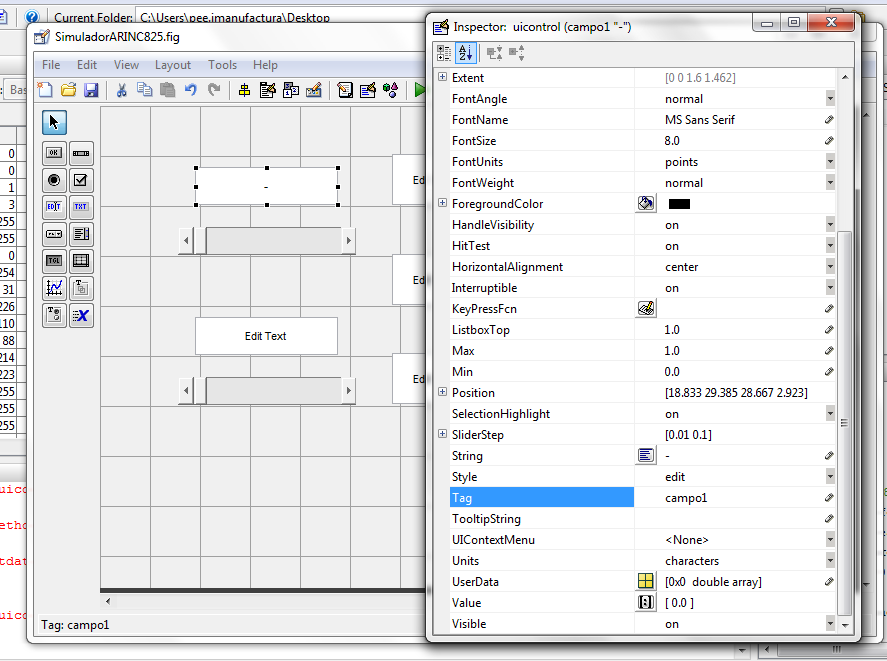The width and height of the screenshot is (887, 661).
Task: Open the Edit menu in the GUIDE window
Action: (87, 65)
